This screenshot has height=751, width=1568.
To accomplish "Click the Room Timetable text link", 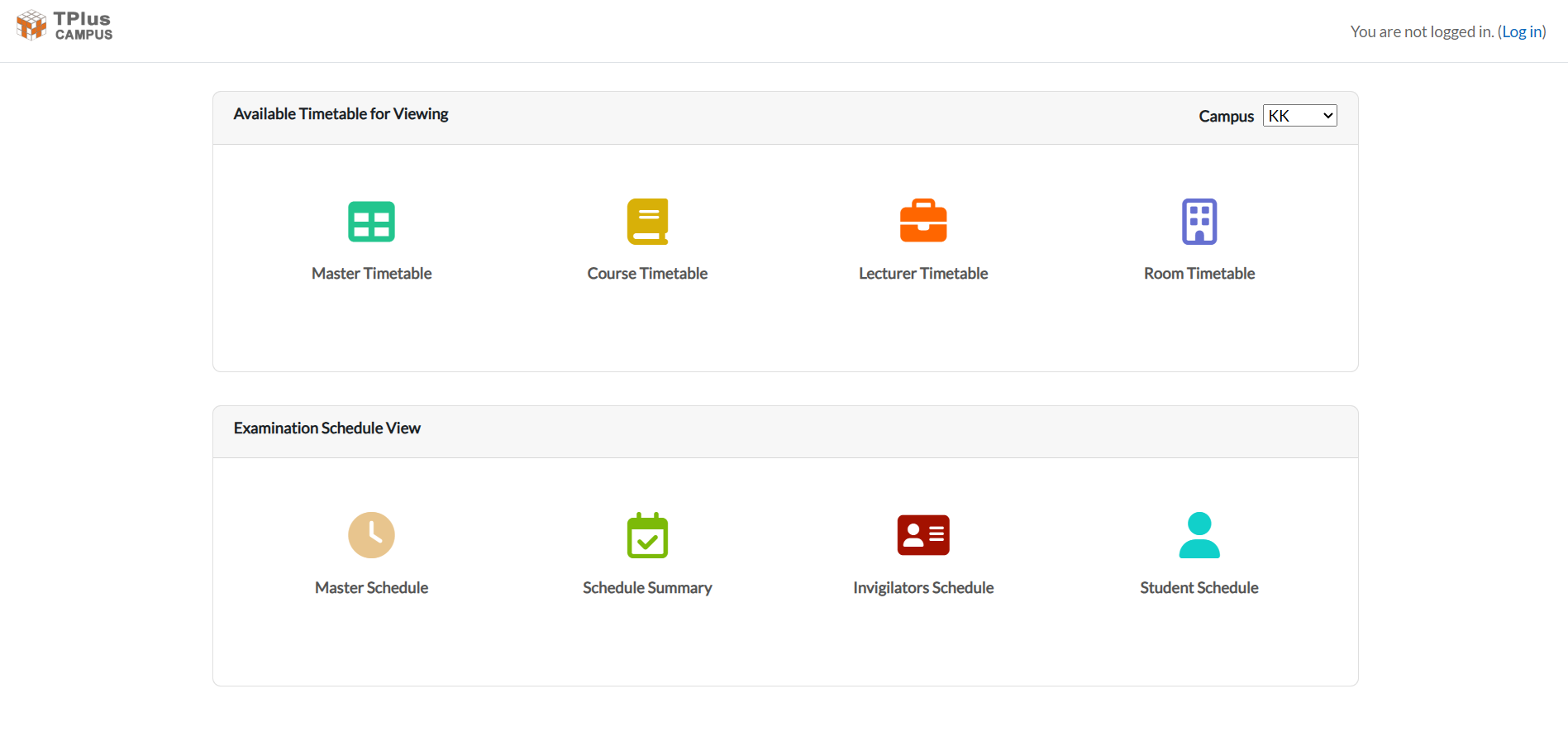I will [x=1199, y=273].
